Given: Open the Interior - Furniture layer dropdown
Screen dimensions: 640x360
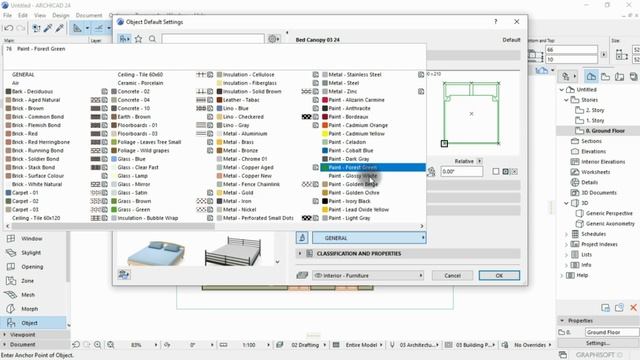Looking at the screenshot, I should (x=368, y=276).
